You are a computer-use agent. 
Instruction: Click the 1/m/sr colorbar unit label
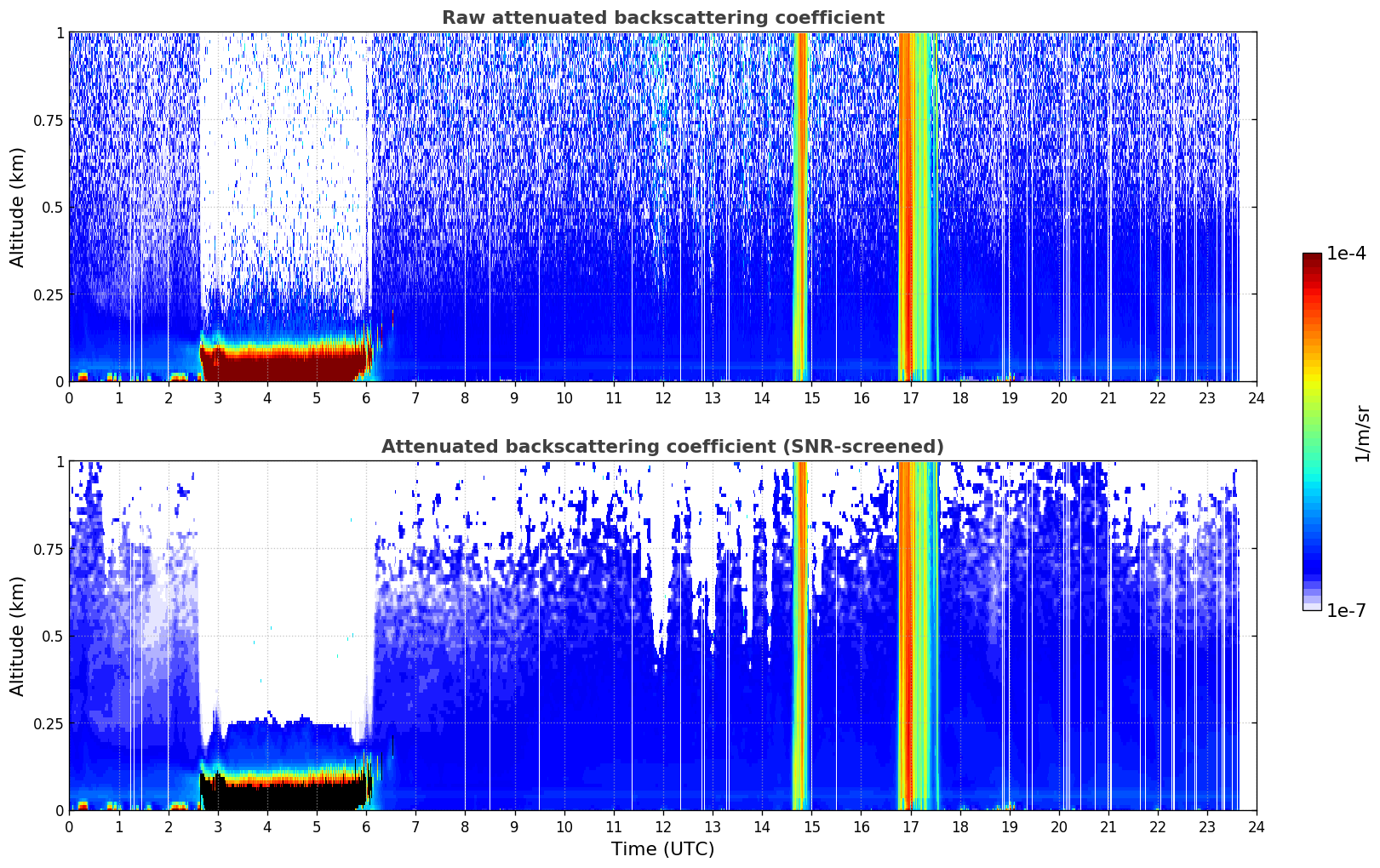(x=1362, y=433)
